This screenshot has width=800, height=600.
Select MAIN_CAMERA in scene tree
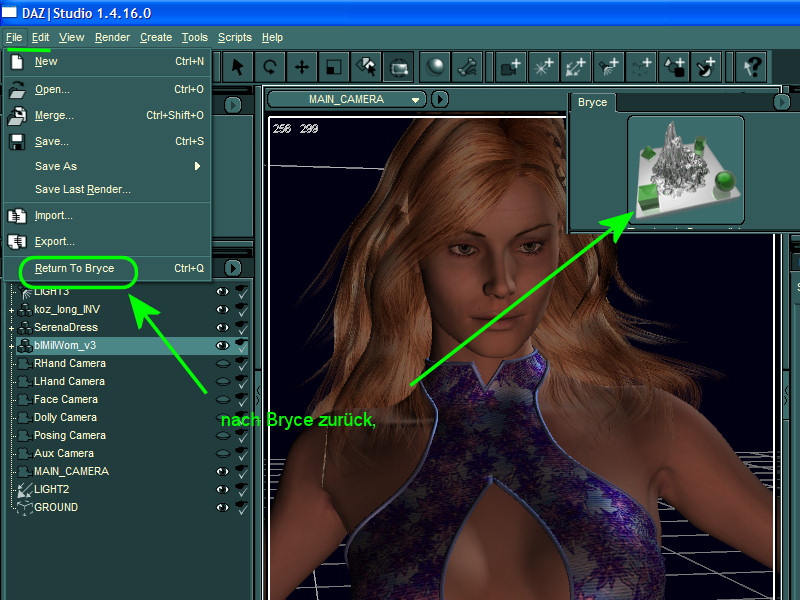click(71, 471)
